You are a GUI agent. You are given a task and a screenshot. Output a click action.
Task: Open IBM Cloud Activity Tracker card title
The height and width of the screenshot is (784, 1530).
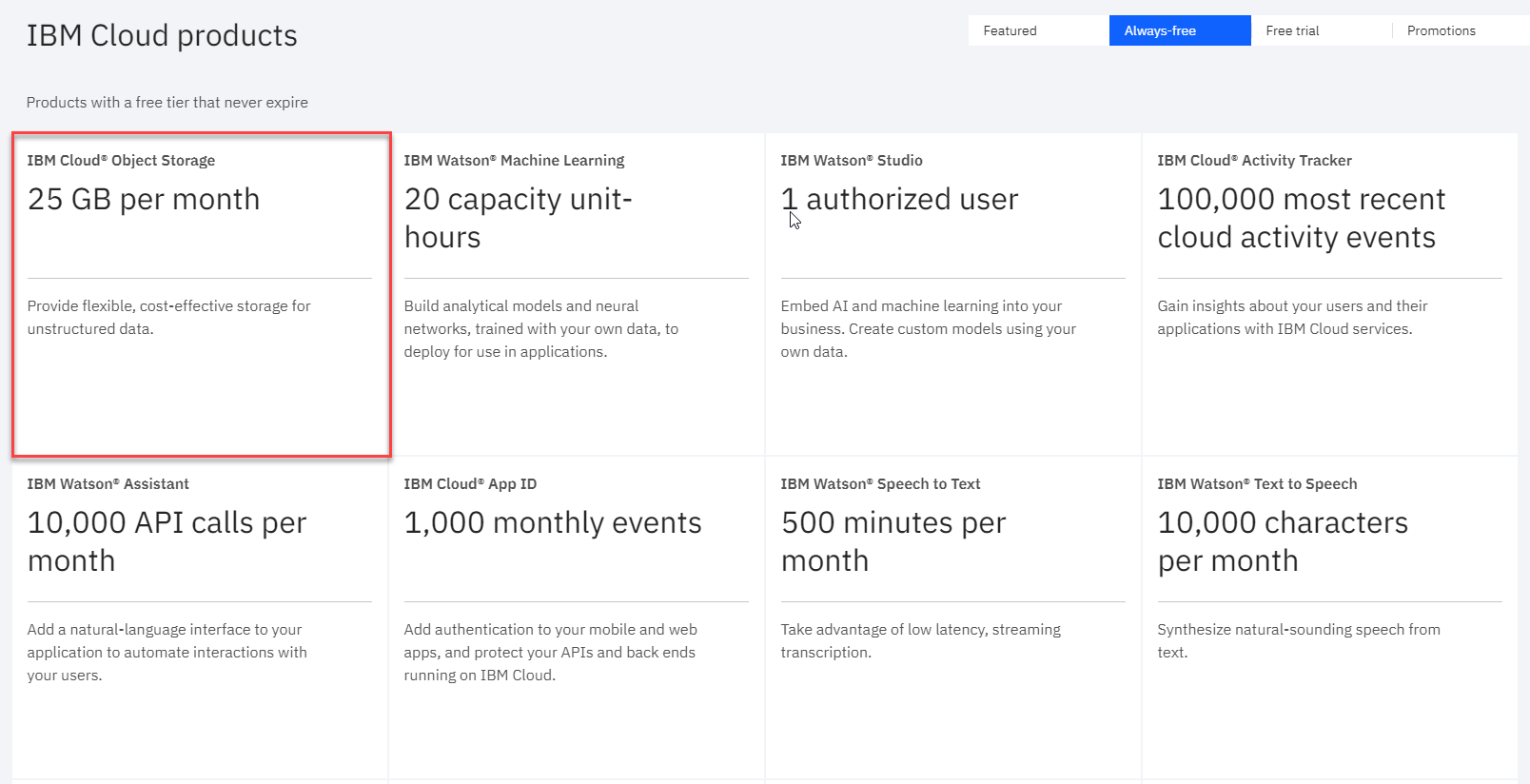coord(1254,161)
